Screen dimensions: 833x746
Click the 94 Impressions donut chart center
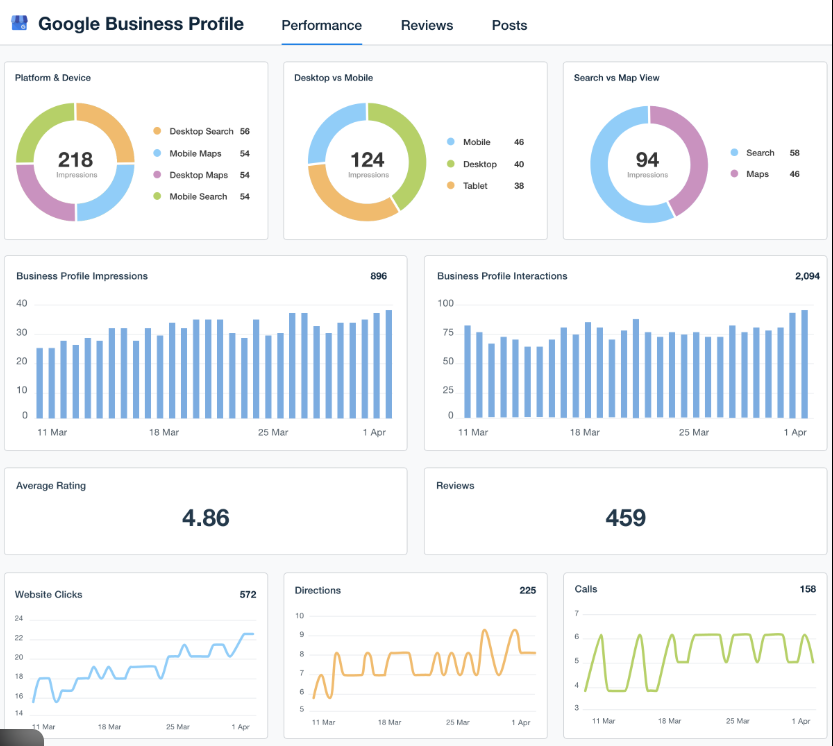pos(647,162)
